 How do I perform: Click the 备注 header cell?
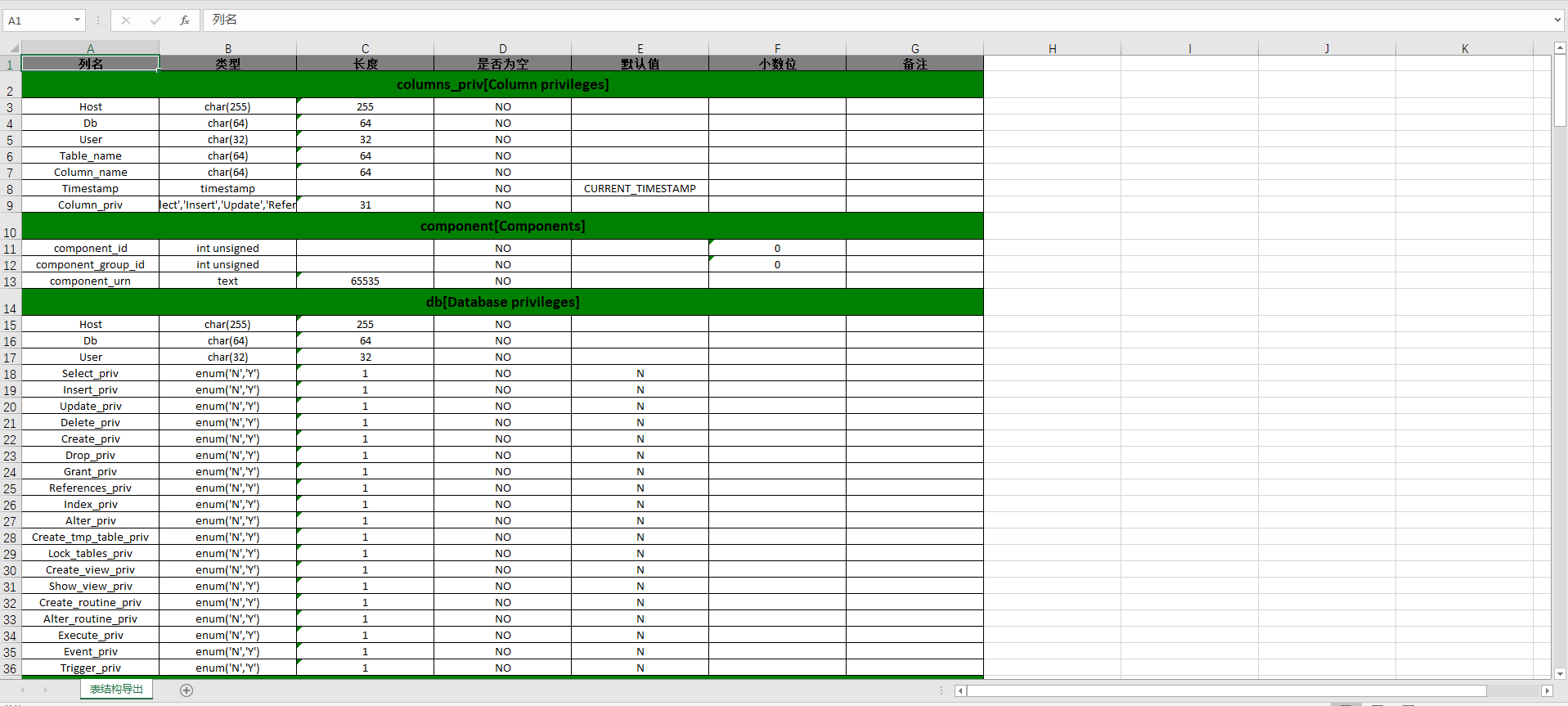pyautogui.click(x=915, y=64)
